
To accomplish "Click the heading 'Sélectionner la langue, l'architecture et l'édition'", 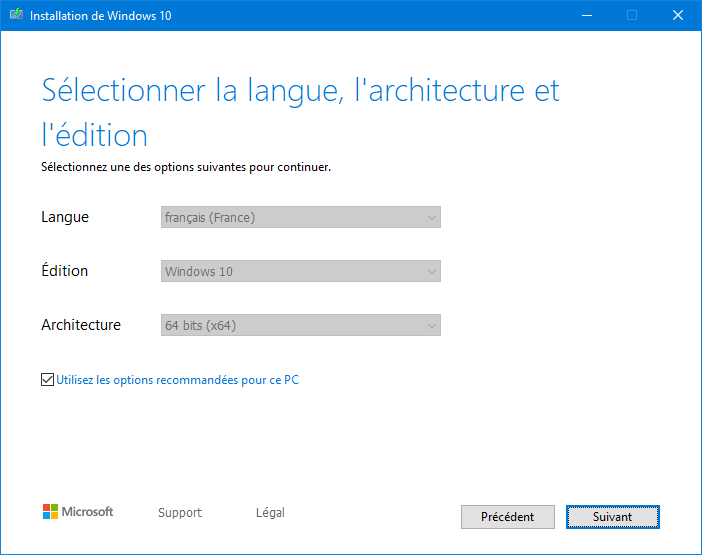I will 300,112.
